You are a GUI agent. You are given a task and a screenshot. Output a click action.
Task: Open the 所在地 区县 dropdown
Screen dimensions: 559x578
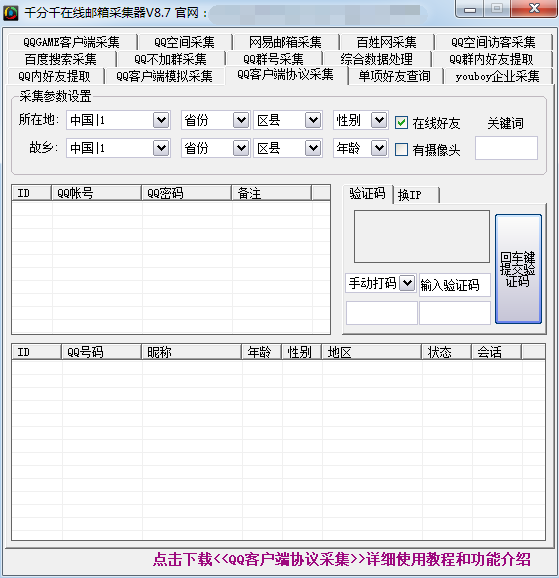[x=313, y=120]
